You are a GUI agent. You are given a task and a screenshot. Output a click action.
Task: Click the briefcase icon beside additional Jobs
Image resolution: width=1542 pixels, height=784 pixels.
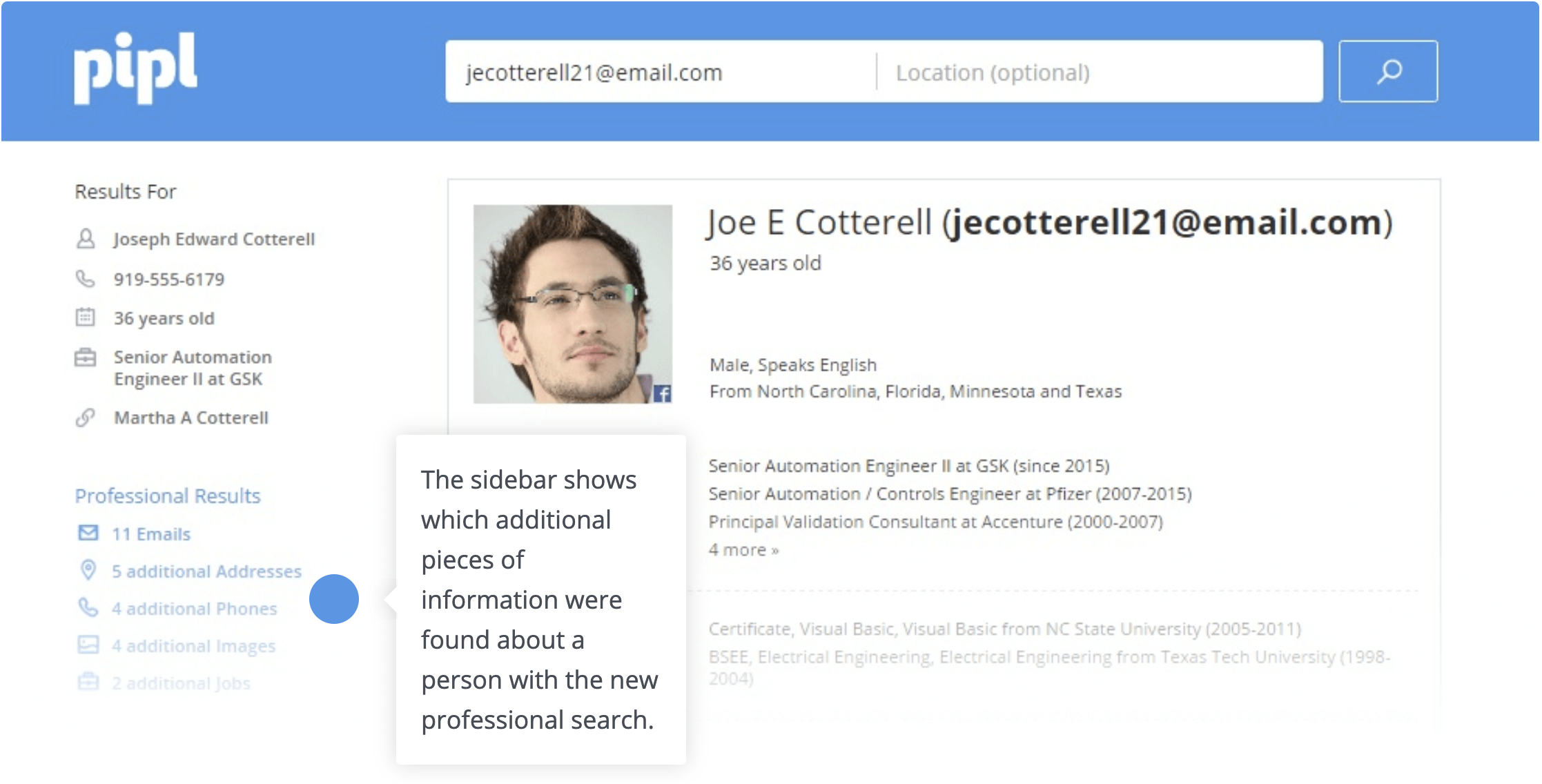(x=88, y=682)
